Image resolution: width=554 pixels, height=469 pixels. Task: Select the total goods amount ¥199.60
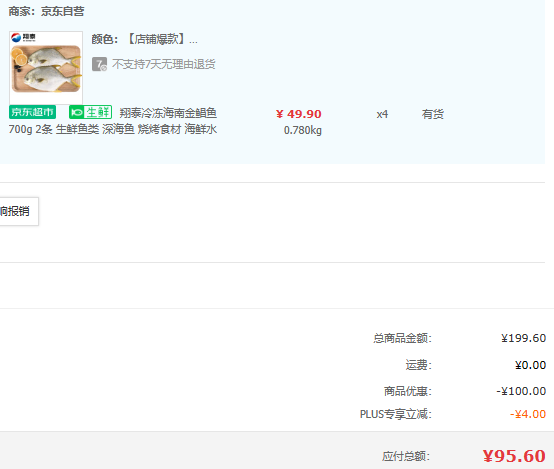click(524, 338)
